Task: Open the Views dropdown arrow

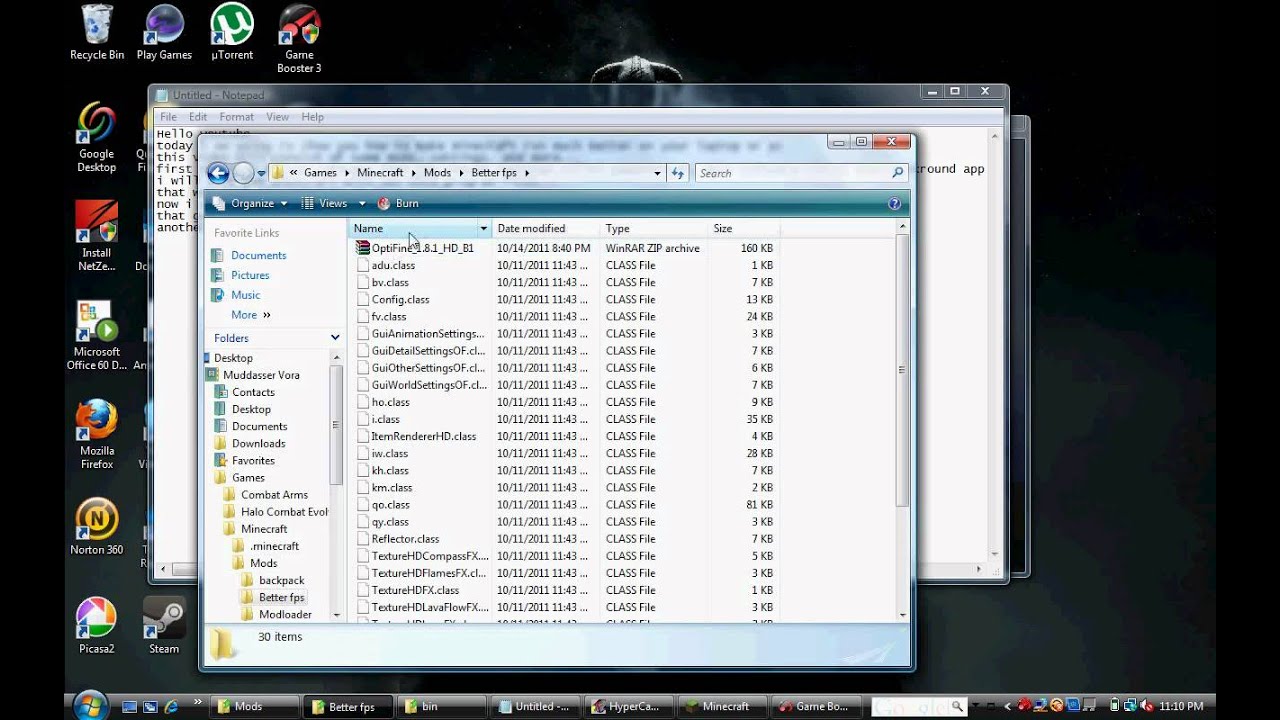Action: pyautogui.click(x=362, y=203)
